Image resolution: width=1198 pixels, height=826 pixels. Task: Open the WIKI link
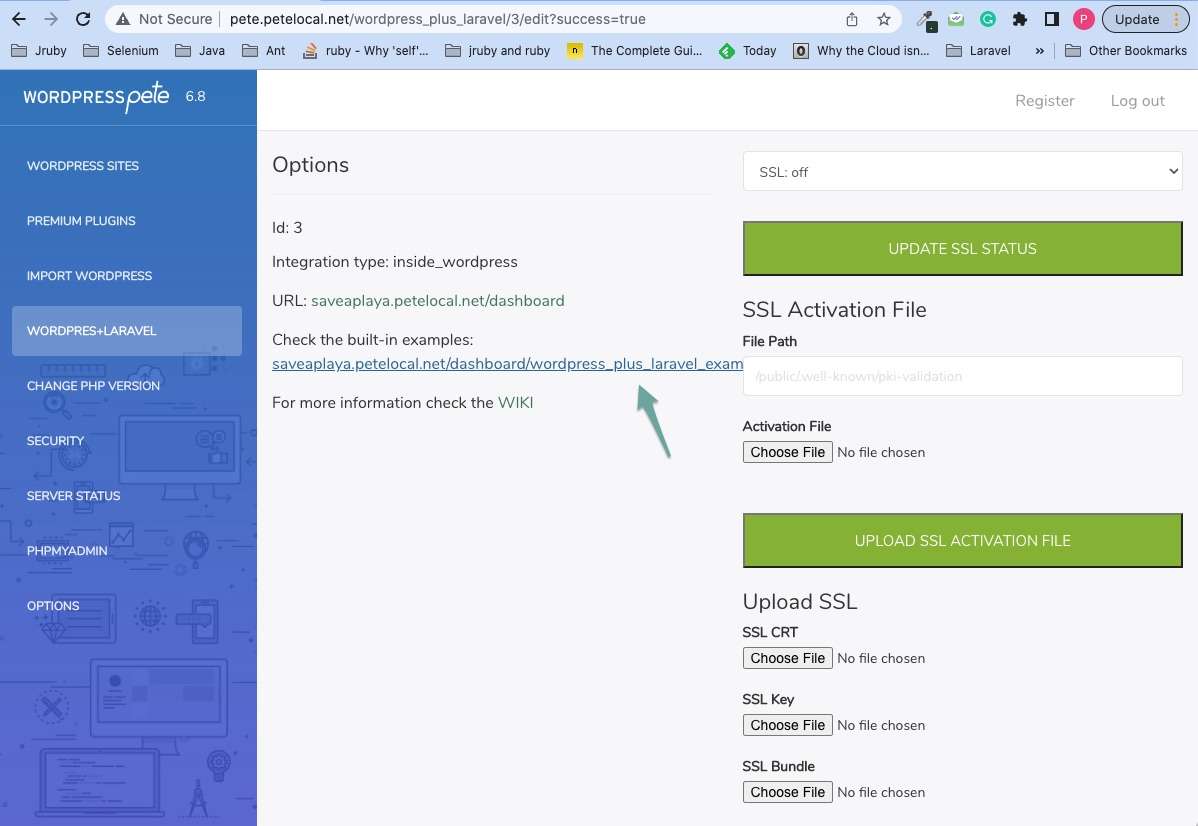coord(515,403)
